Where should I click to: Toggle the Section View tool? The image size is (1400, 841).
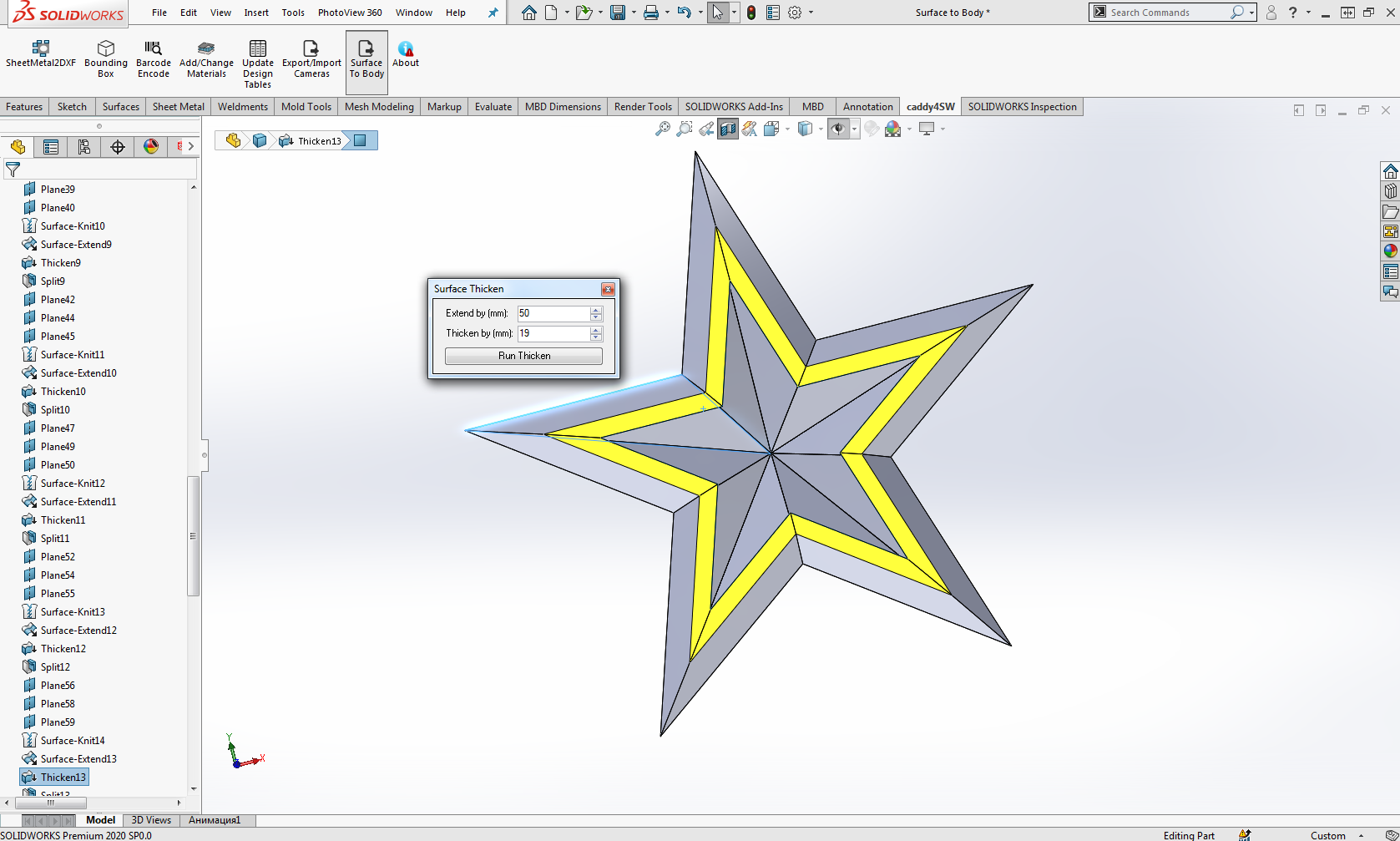pos(728,129)
